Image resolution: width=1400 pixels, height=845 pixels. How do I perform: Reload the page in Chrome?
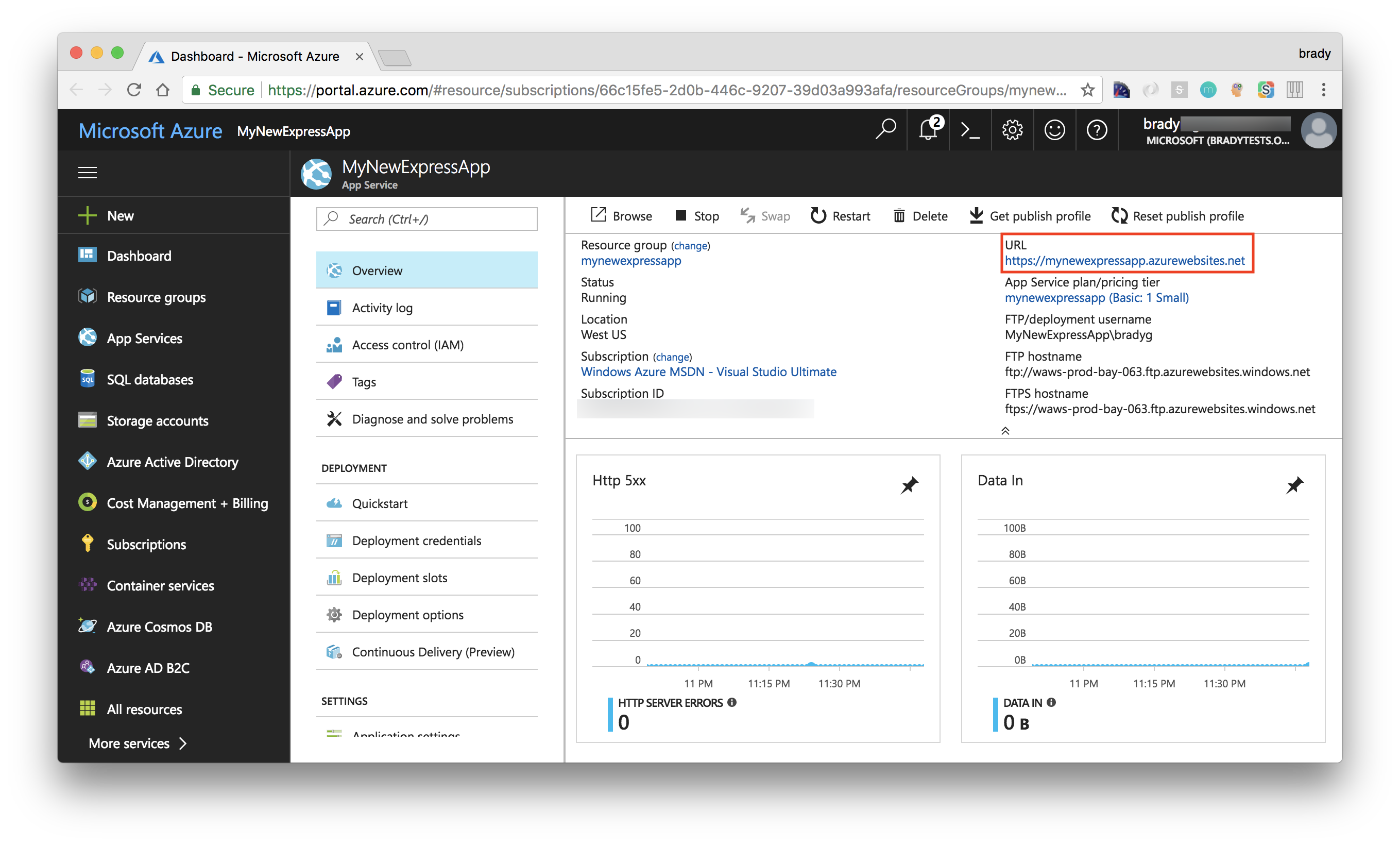(x=134, y=90)
